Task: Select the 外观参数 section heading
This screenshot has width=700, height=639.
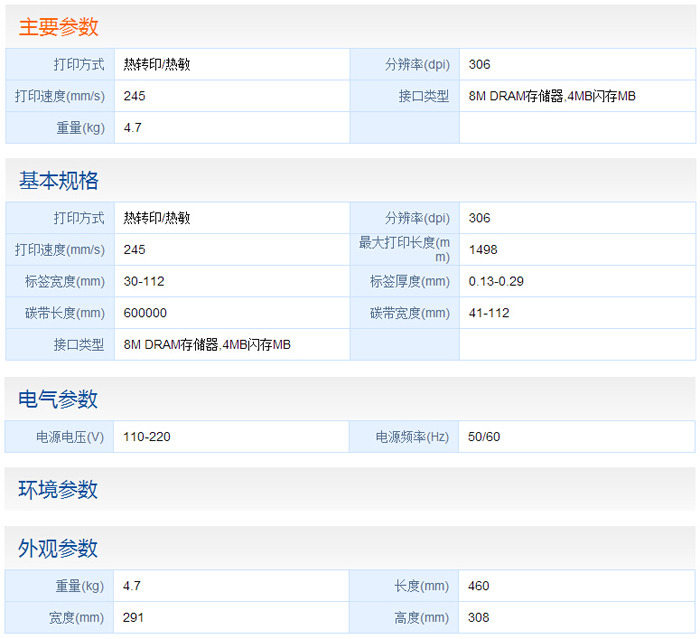Action: (59, 548)
